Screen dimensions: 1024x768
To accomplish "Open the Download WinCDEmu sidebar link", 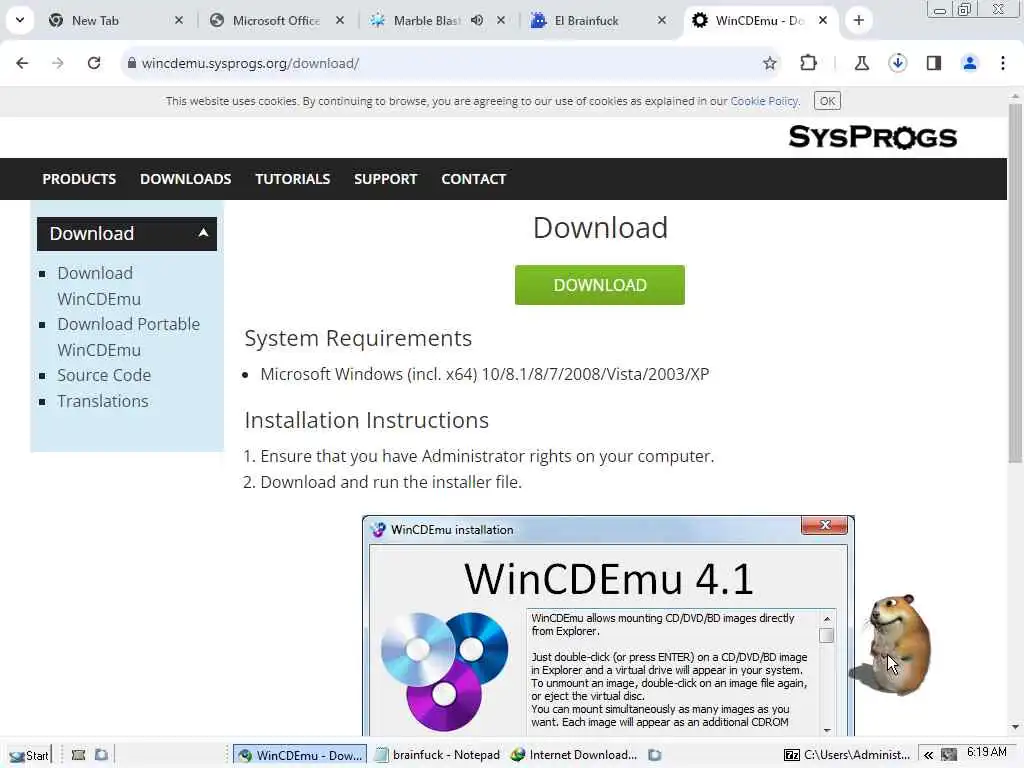I will pos(99,286).
